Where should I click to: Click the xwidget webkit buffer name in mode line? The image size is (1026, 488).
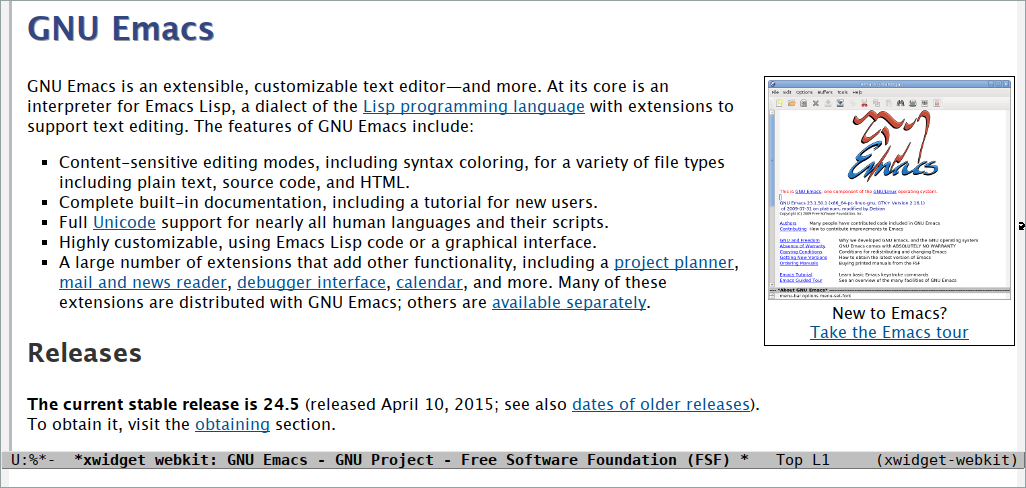point(412,461)
